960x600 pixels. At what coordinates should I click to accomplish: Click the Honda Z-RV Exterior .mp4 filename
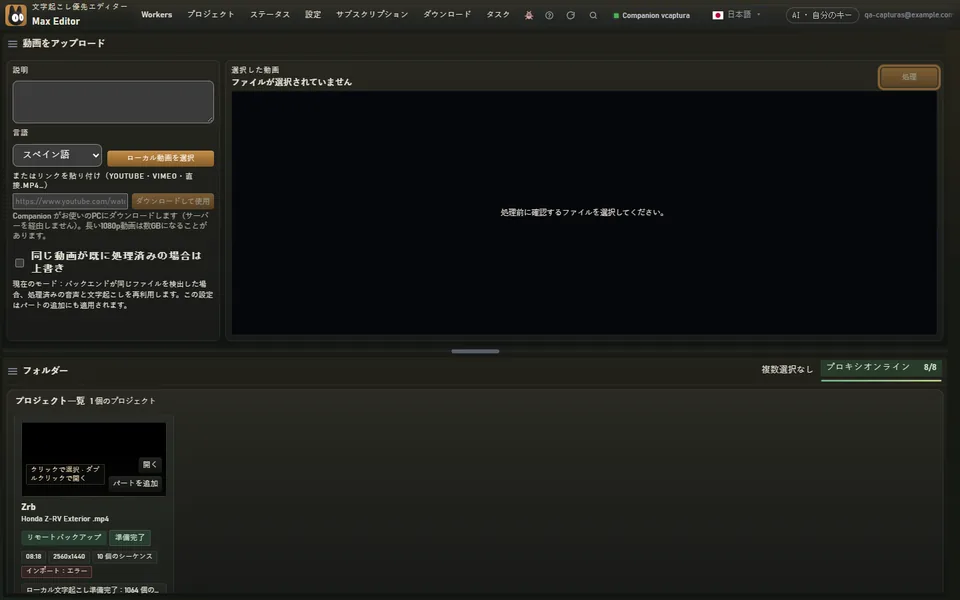65,519
